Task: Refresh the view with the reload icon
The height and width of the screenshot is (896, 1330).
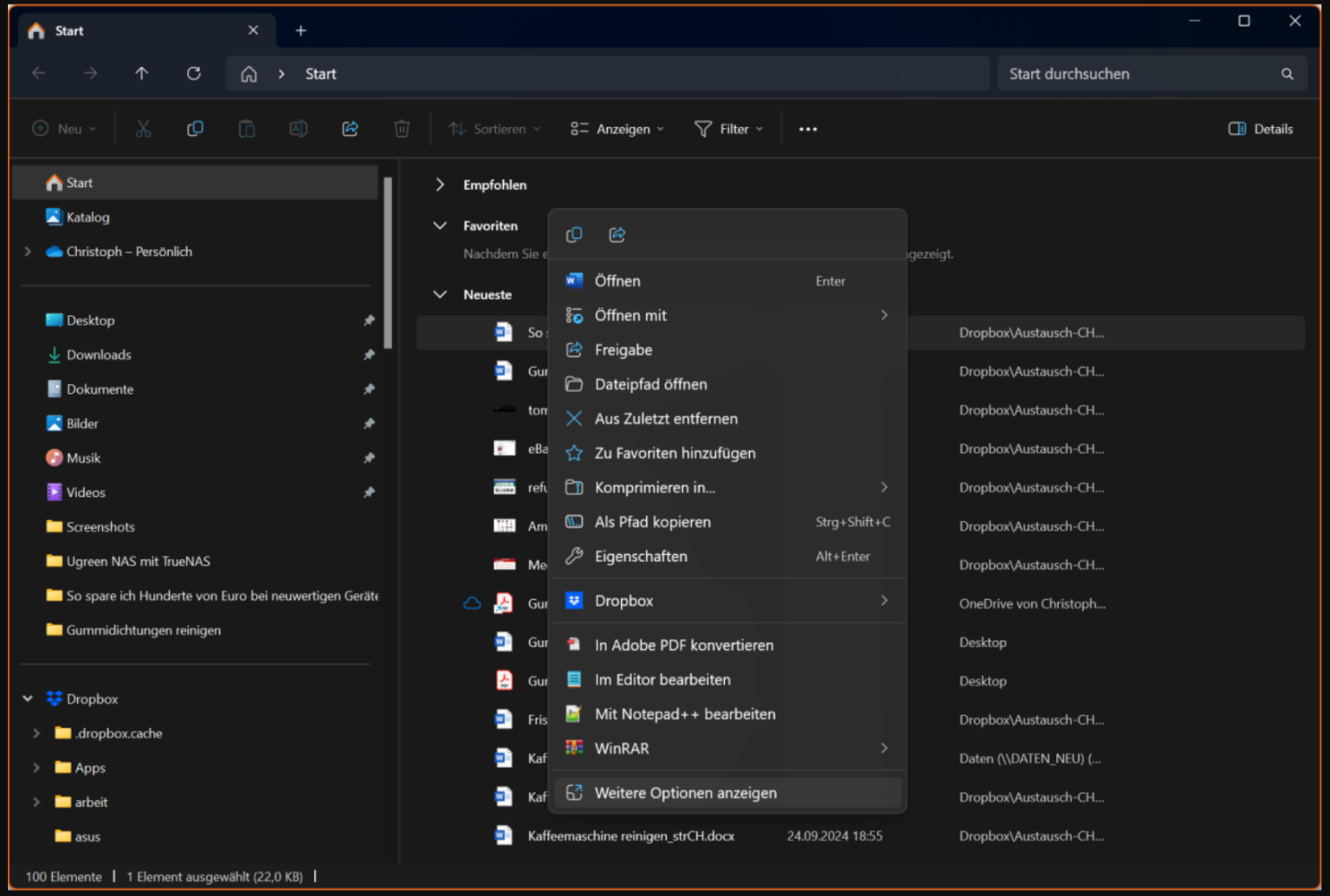Action: pyautogui.click(x=193, y=73)
